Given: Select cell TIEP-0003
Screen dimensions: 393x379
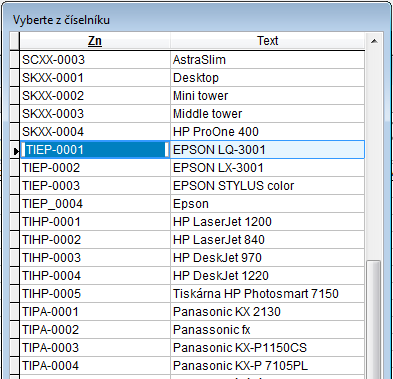Looking at the screenshot, I should [95, 186].
